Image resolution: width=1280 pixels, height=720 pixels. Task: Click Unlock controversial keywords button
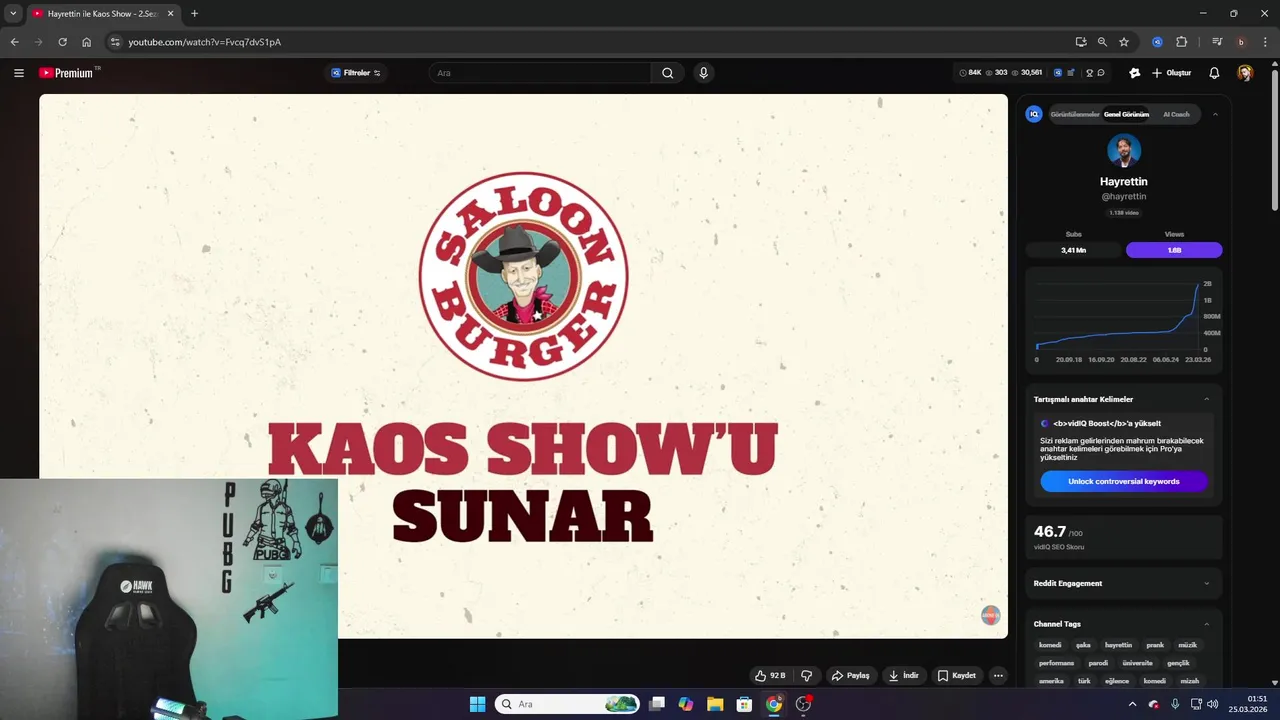tap(1124, 481)
